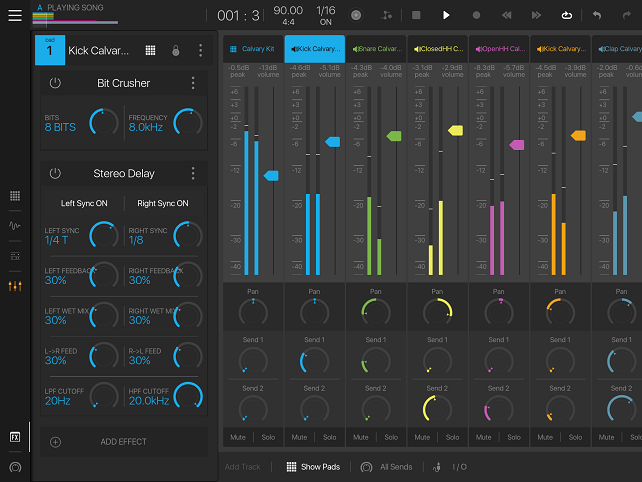The width and height of the screenshot is (642, 482).
Task: Click the plus icon beside ADD EFFECT
Action: coord(55,442)
